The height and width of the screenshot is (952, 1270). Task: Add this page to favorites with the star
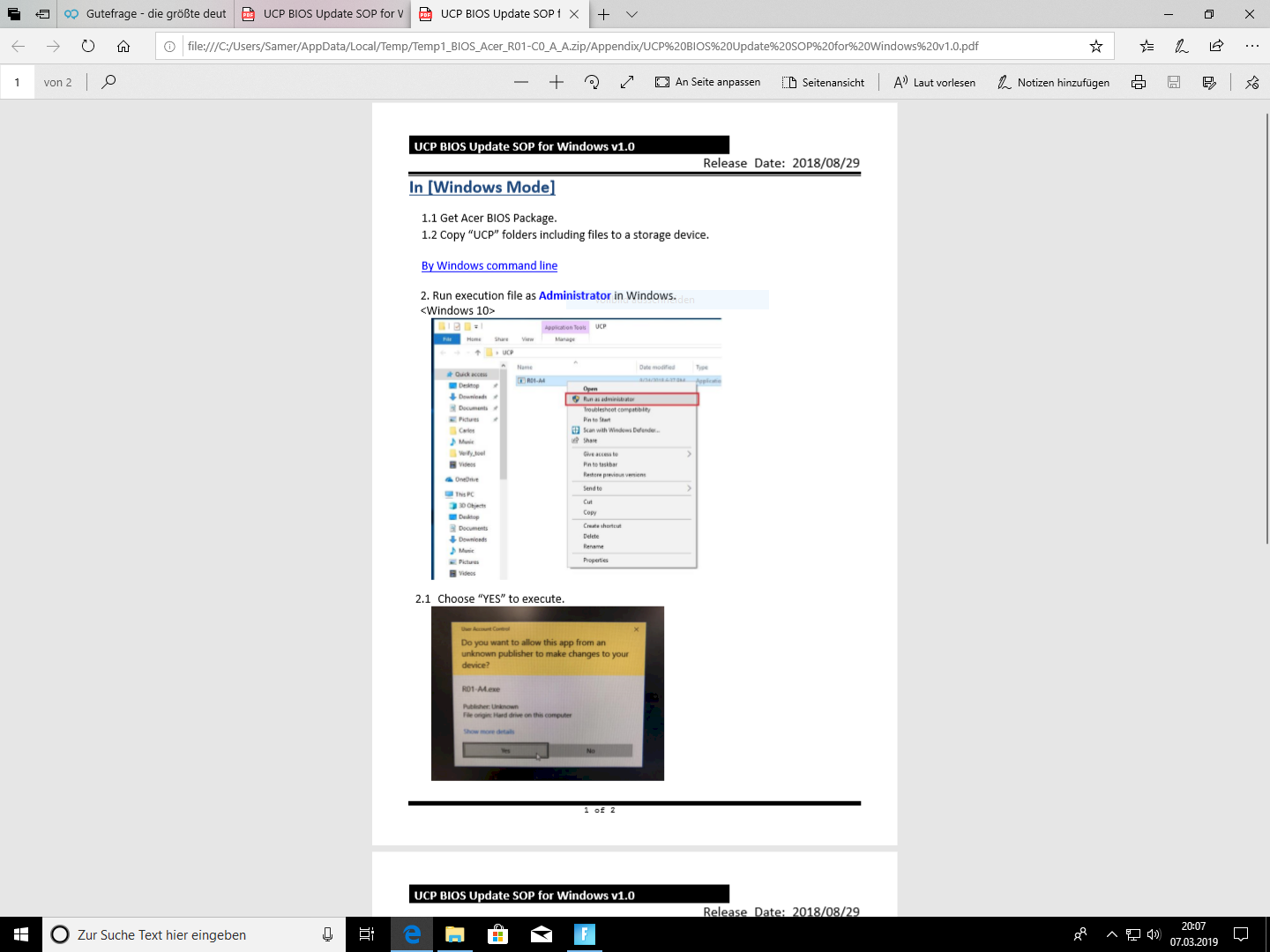point(1095,46)
